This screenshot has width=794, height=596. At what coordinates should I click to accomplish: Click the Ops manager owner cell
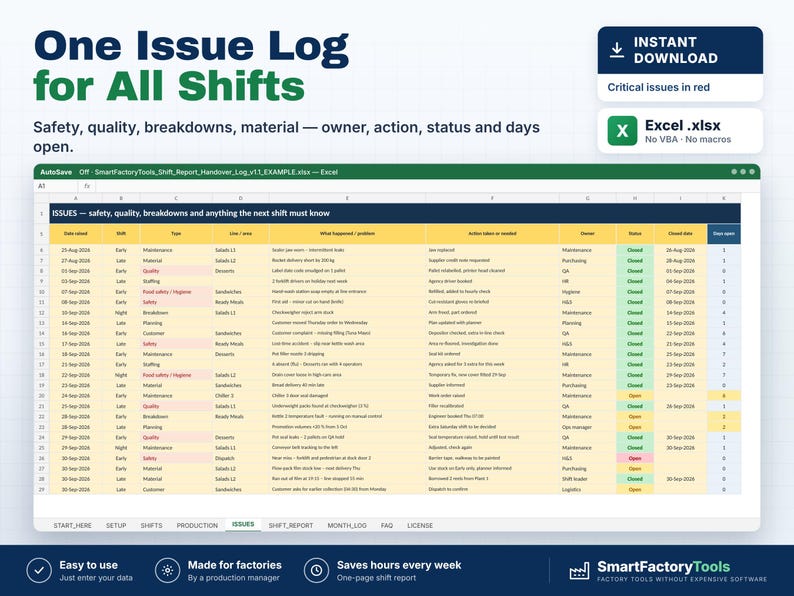(587, 427)
